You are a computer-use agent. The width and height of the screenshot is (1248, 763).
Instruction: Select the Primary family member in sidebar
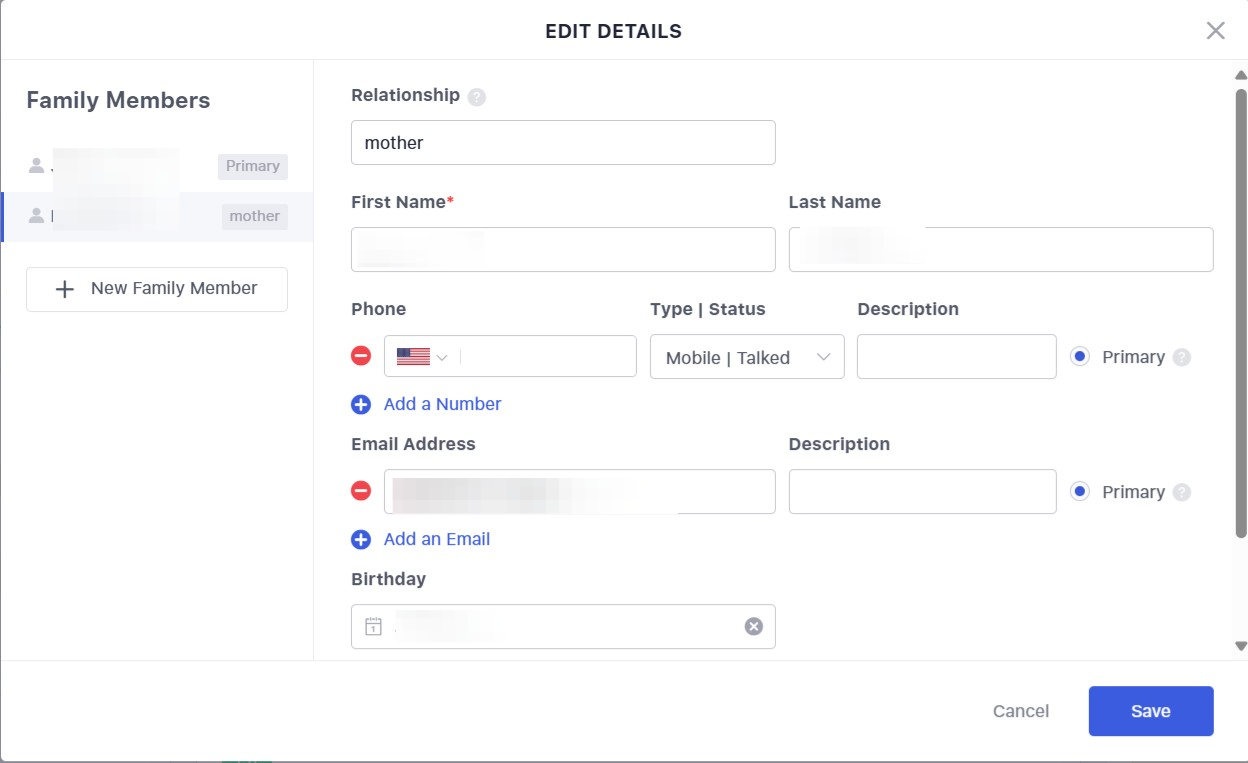pyautogui.click(x=157, y=166)
